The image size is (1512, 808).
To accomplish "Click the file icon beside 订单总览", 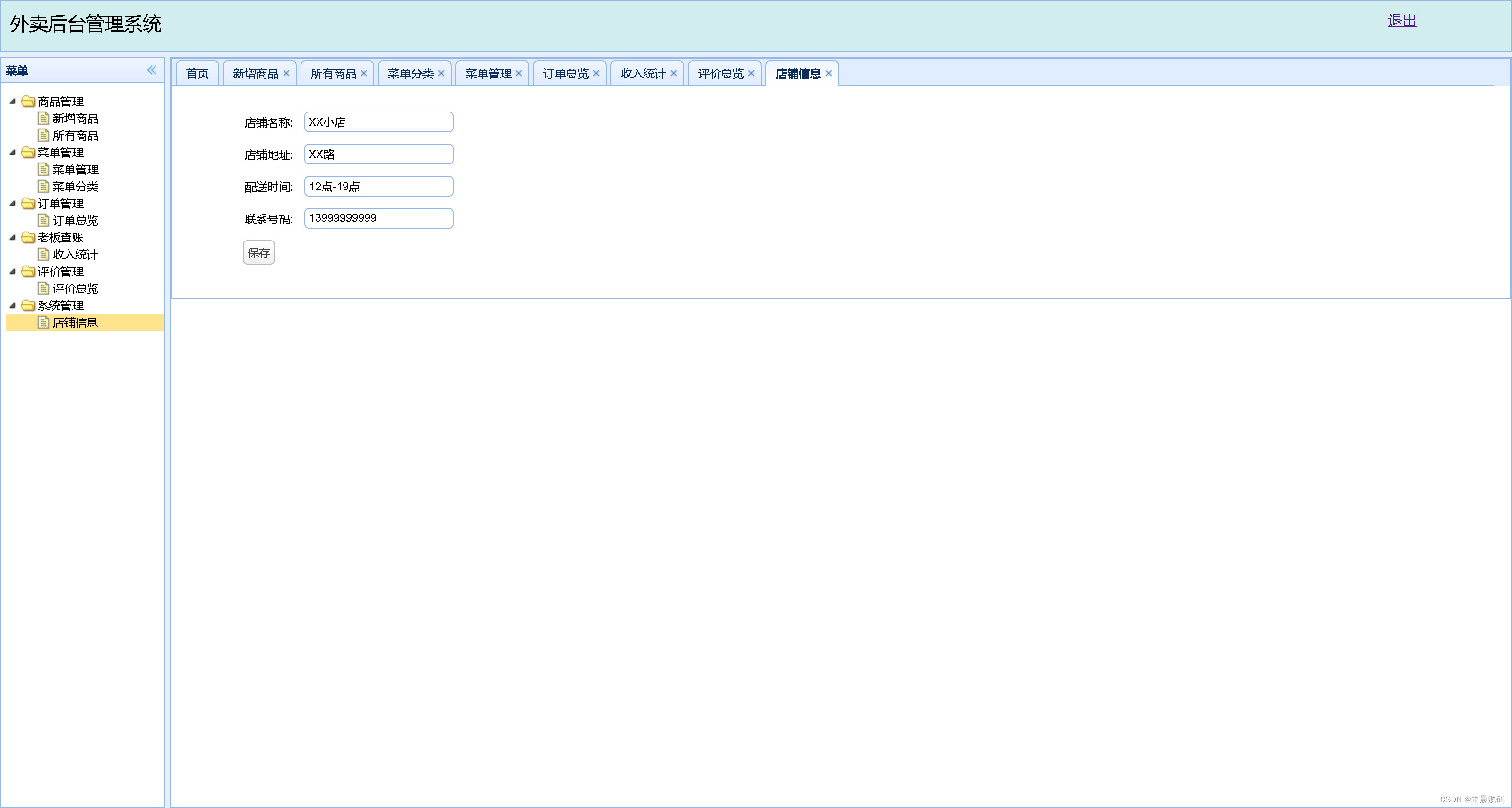I will pos(43,221).
